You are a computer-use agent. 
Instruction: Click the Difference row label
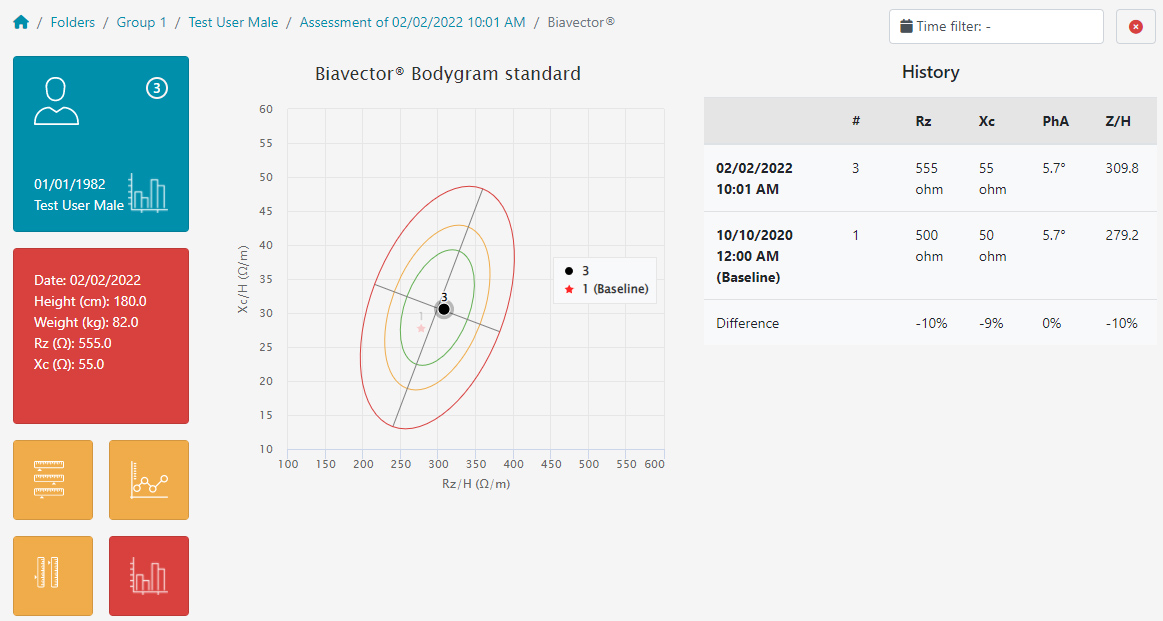coord(748,323)
